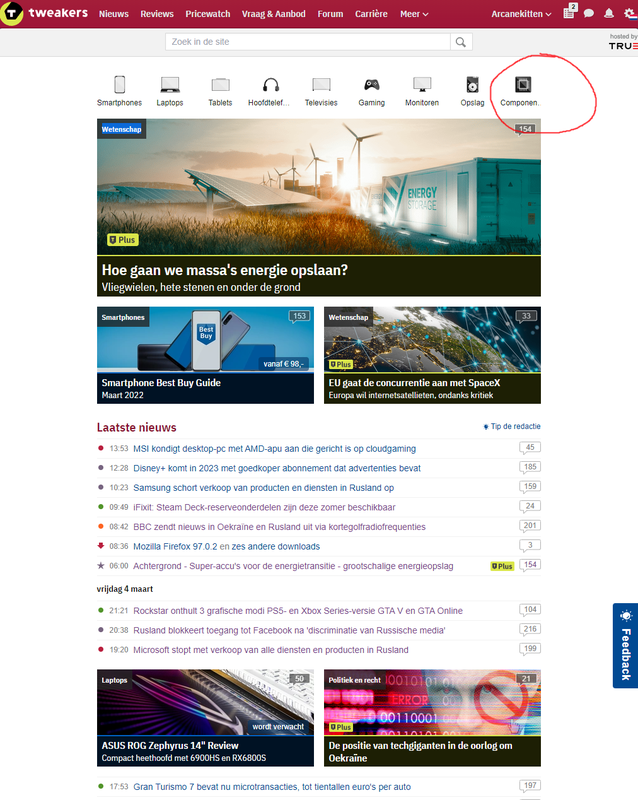Open Mozilla Firefox 97.0.2 link
This screenshot has width=638, height=800.
[x=175, y=546]
